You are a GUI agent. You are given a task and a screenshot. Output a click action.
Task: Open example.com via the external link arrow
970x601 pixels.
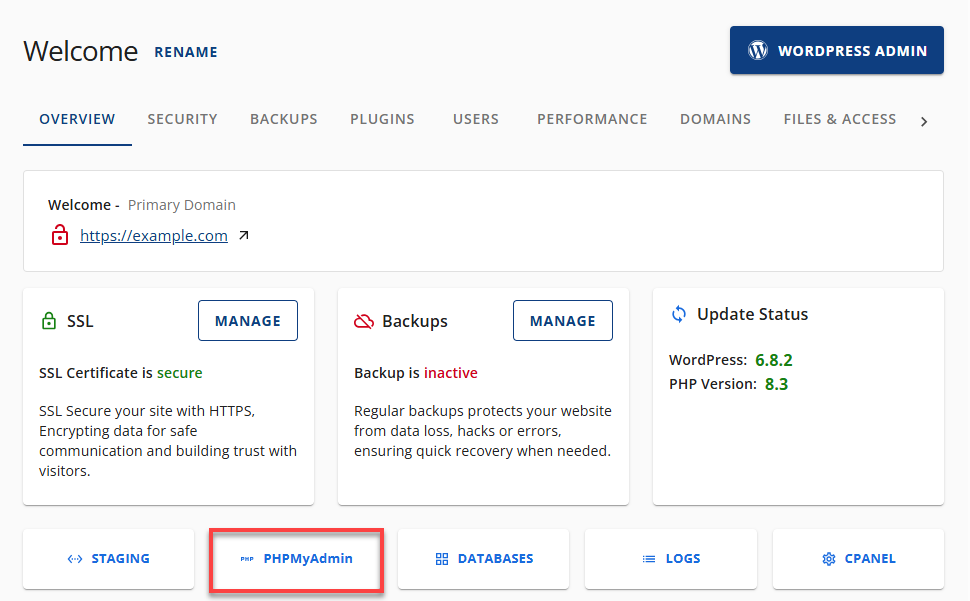tap(243, 233)
